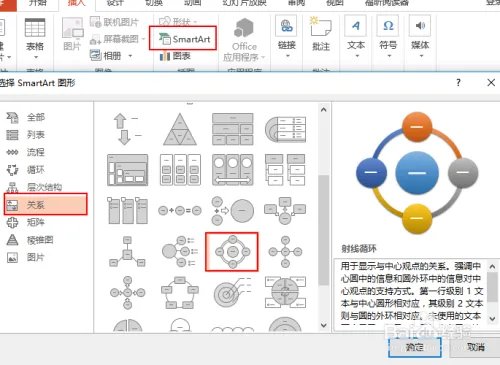Screen dimensions: 500x365
Task: Choose the stacked semicircle list layout
Action: pyautogui.click(x=285, y=129)
